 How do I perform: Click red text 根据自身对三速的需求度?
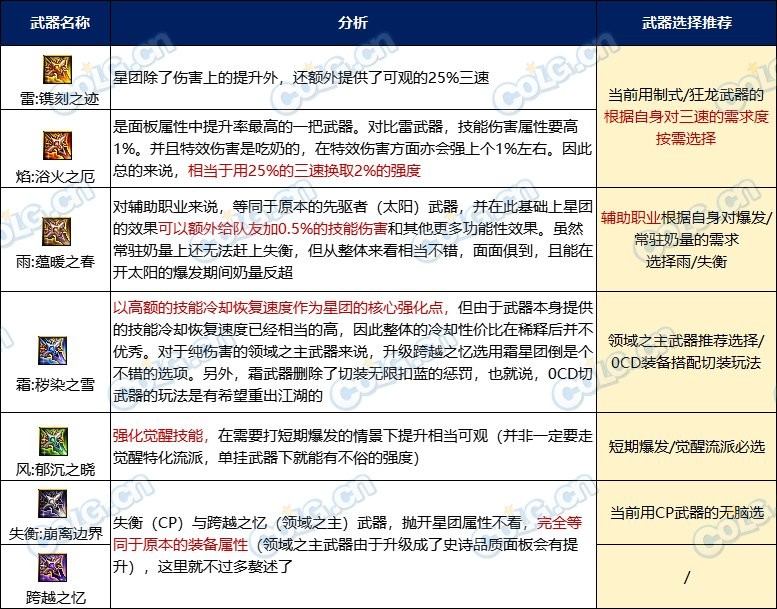686,117
